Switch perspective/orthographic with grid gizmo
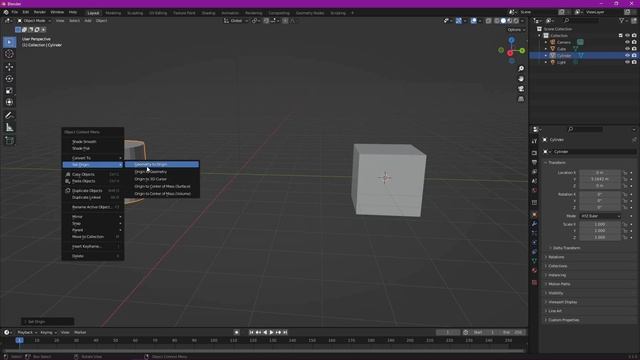The width and height of the screenshot is (640, 360). point(521,99)
